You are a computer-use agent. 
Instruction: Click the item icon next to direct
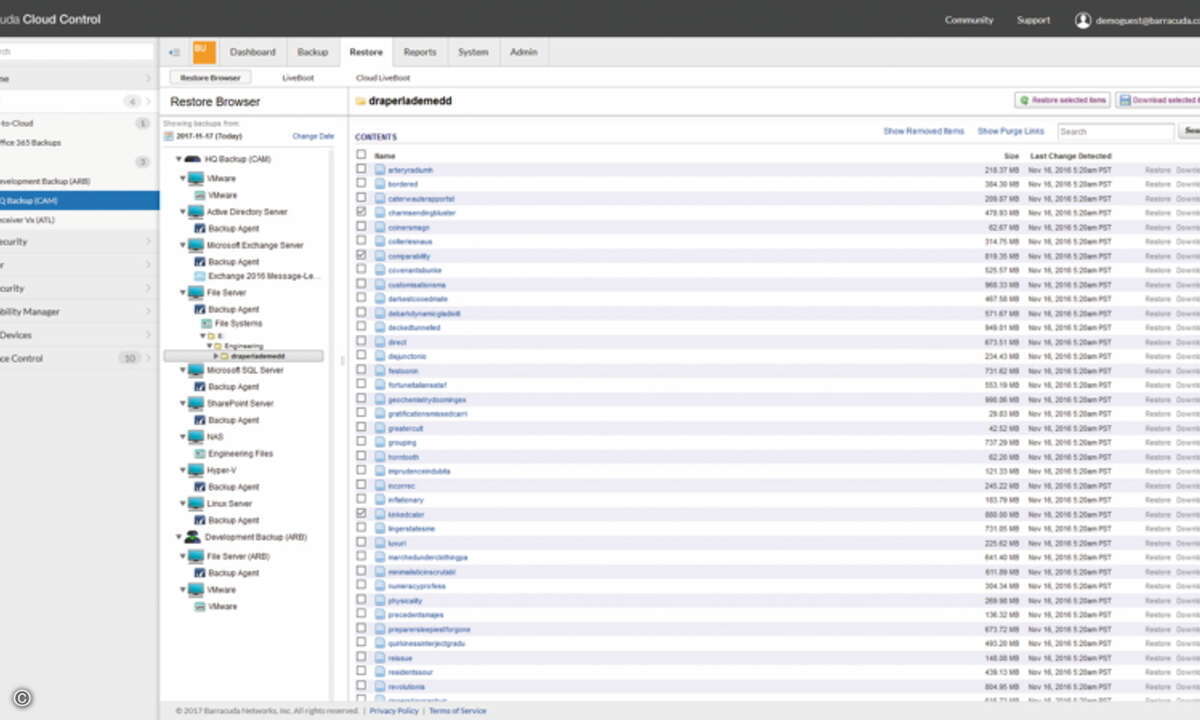(380, 342)
